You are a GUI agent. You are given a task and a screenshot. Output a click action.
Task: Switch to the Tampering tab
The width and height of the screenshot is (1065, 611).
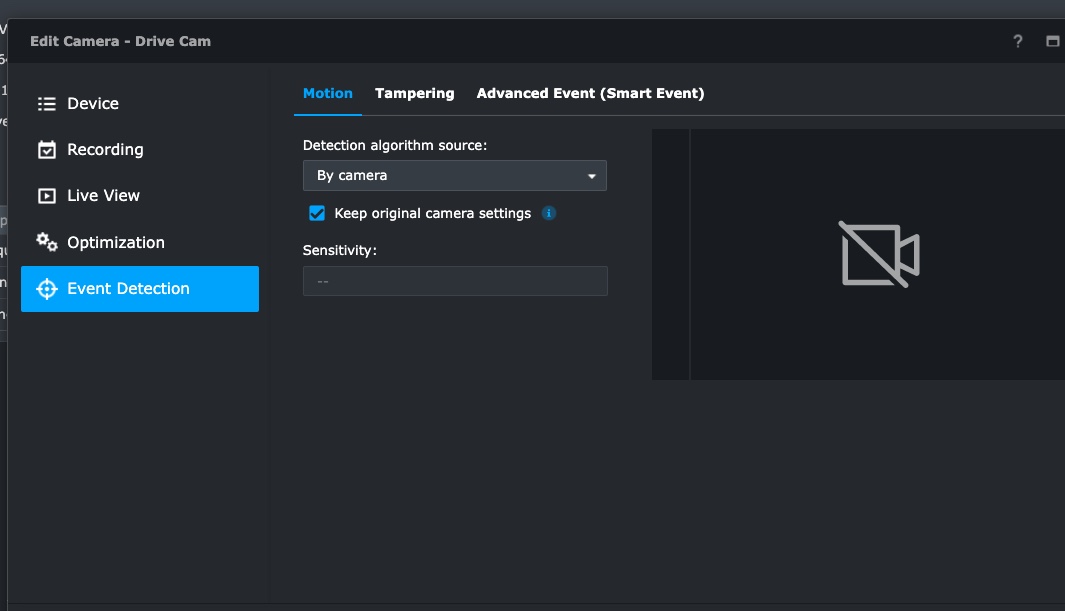point(414,93)
